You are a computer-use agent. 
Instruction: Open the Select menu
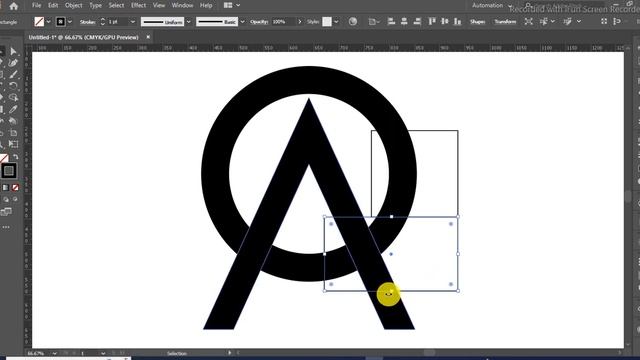point(116,5)
